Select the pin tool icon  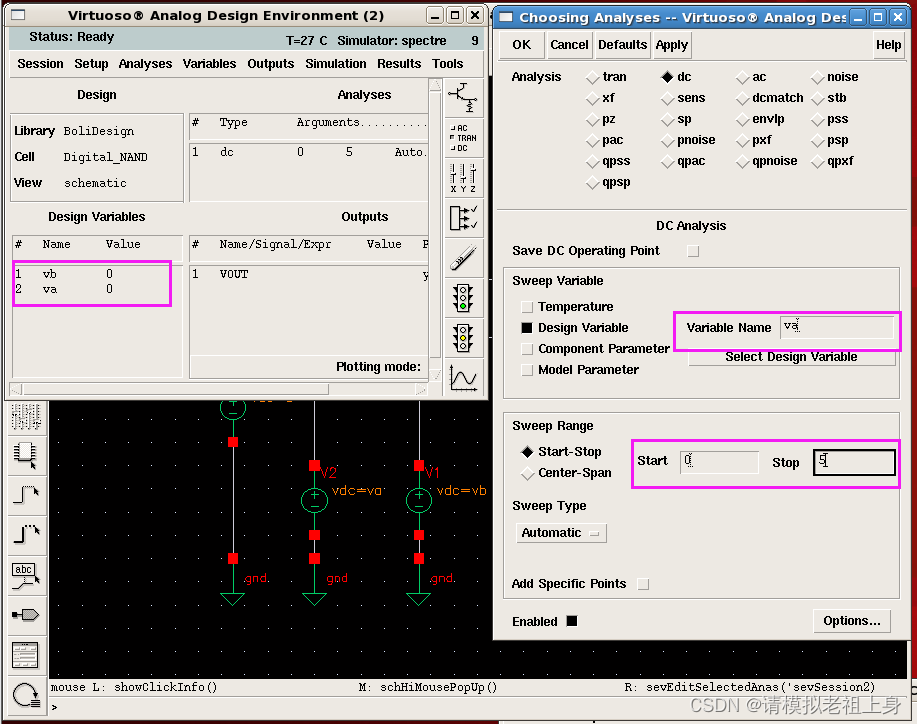point(26,615)
